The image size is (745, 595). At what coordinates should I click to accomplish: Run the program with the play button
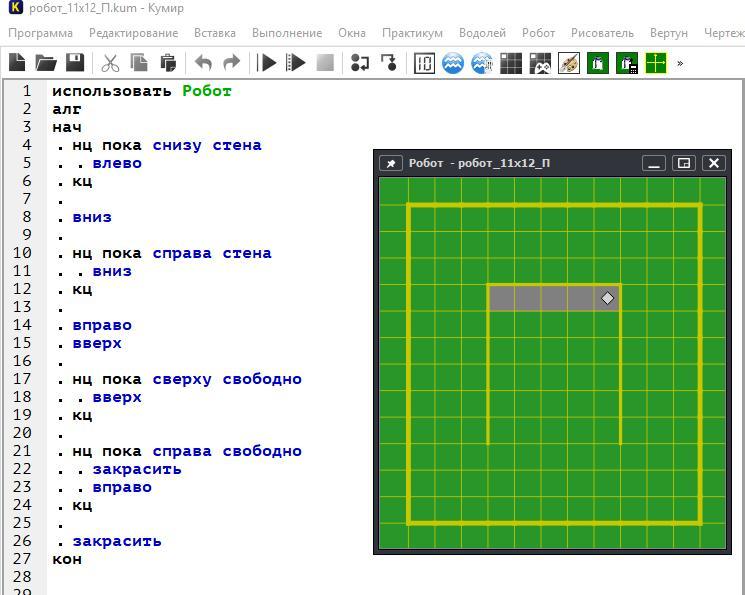click(x=267, y=63)
